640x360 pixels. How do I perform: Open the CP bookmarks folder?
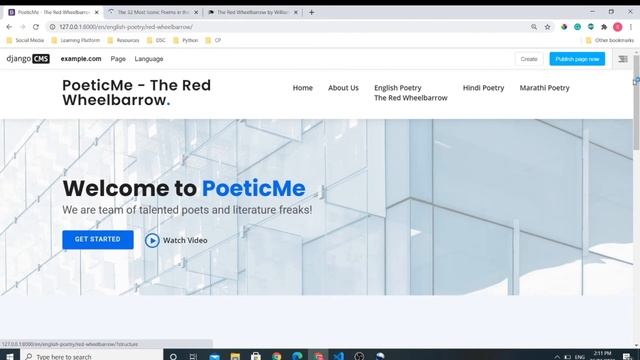click(213, 40)
